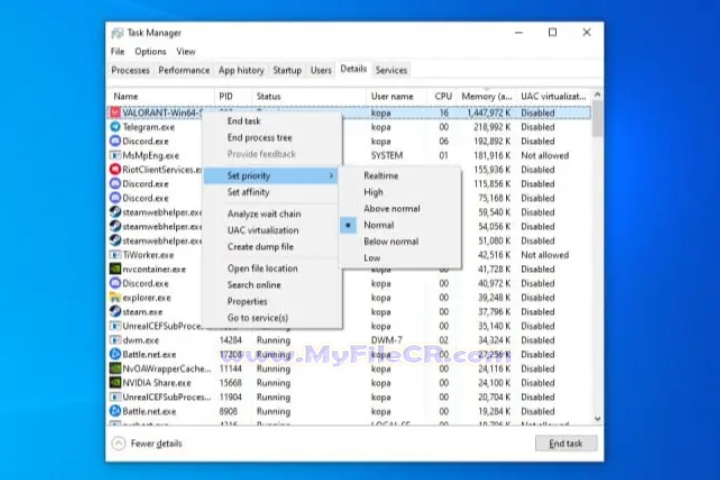Click the steamwebhelper icon with 51,080 K memory
This screenshot has width=720, height=480.
[x=115, y=241]
